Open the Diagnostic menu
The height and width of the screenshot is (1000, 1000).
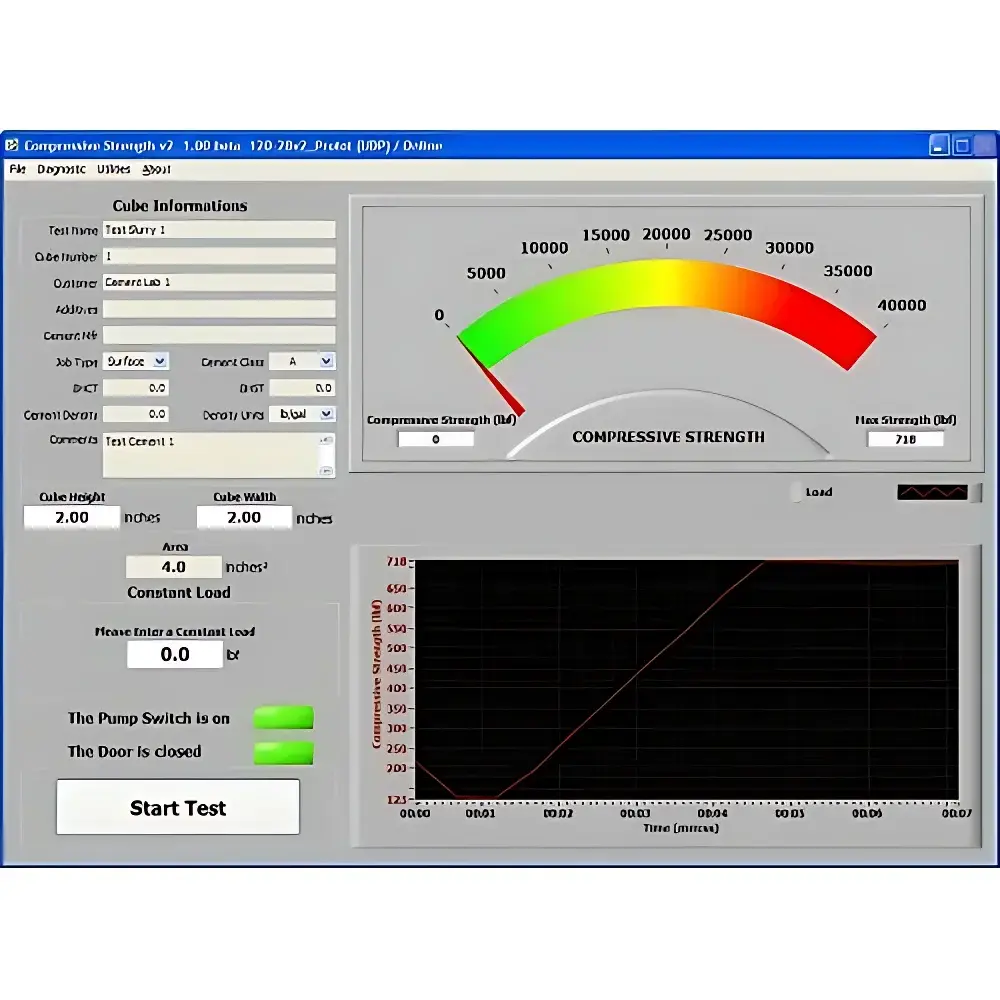click(x=61, y=170)
